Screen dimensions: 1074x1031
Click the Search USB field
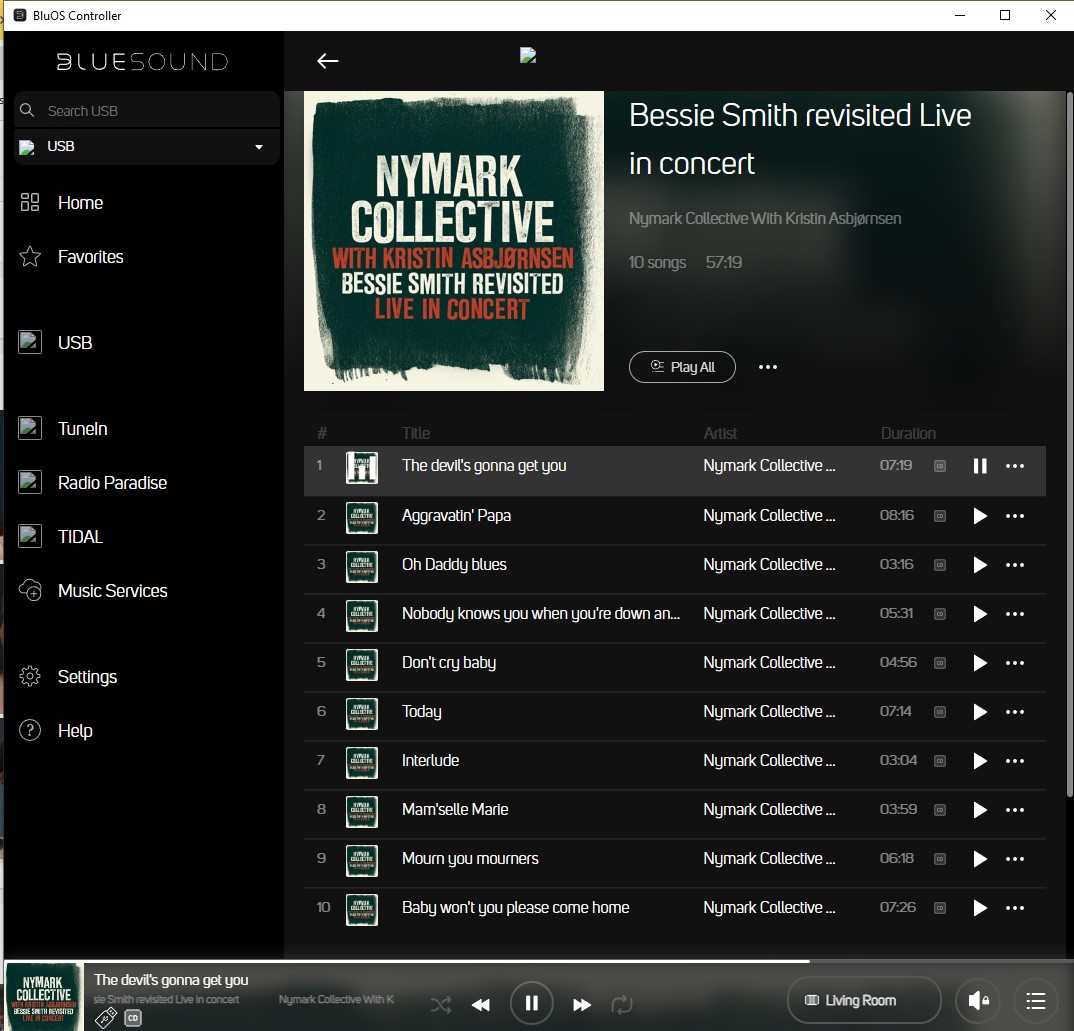click(x=147, y=110)
